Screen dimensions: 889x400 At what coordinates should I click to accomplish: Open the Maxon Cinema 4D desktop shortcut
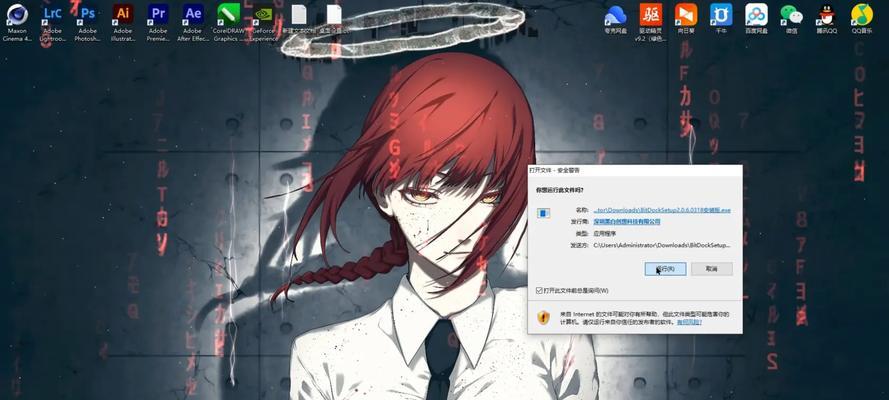[x=18, y=22]
